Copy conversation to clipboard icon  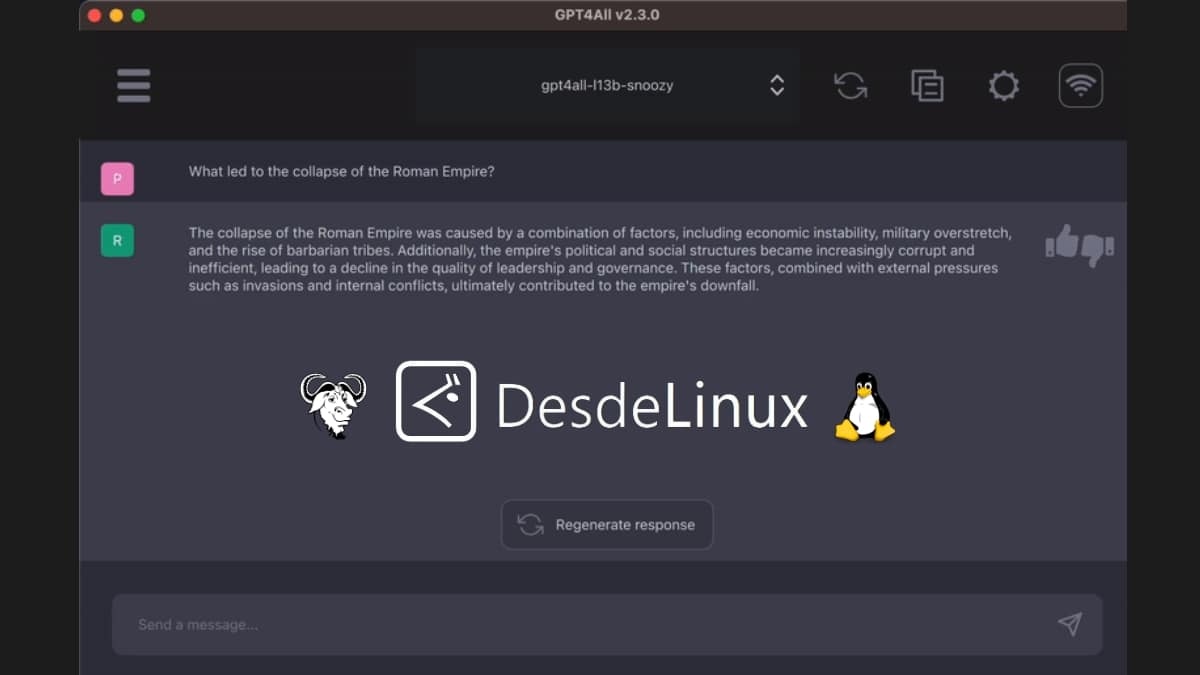point(927,85)
